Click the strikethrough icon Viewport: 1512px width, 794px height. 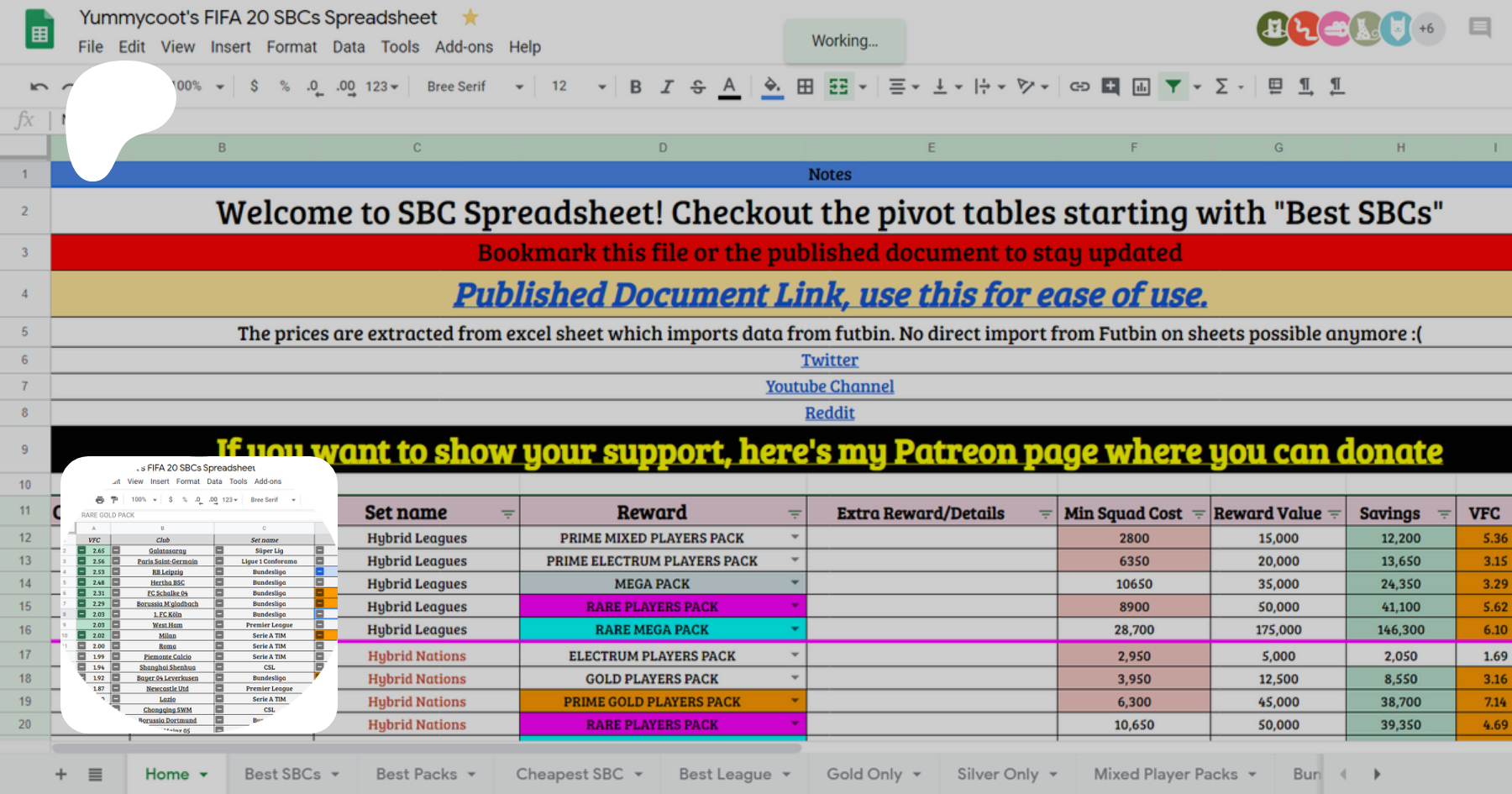coord(697,87)
